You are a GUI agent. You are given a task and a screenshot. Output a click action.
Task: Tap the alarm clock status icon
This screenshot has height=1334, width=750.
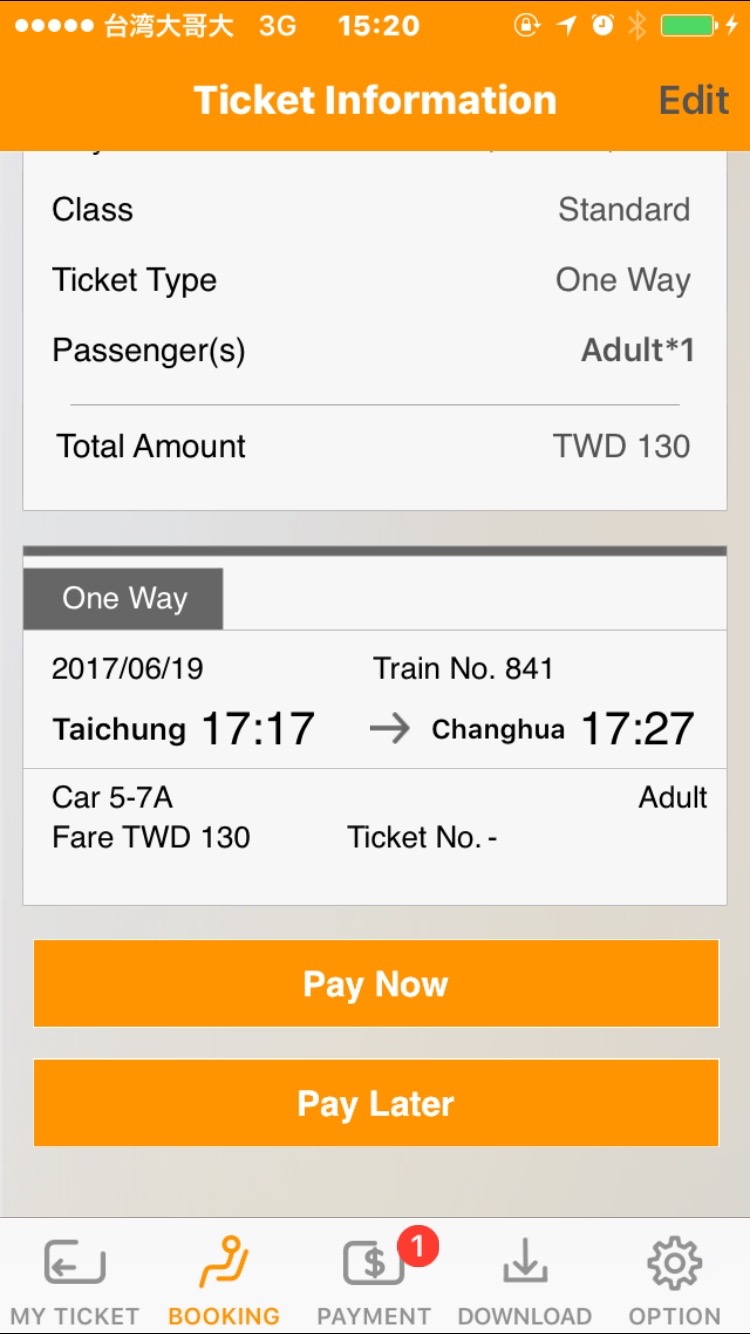click(603, 26)
